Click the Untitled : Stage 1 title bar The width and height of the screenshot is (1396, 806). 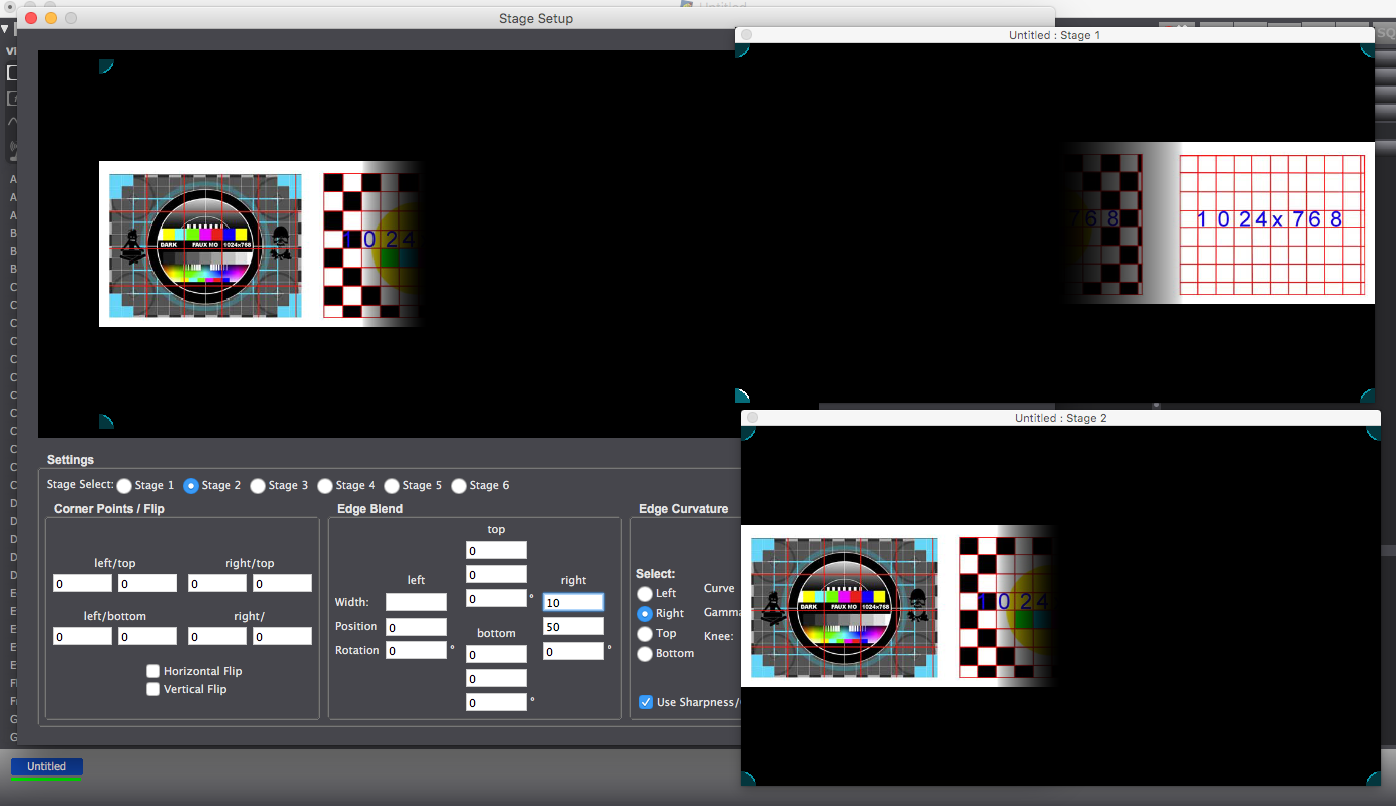pyautogui.click(x=1055, y=35)
